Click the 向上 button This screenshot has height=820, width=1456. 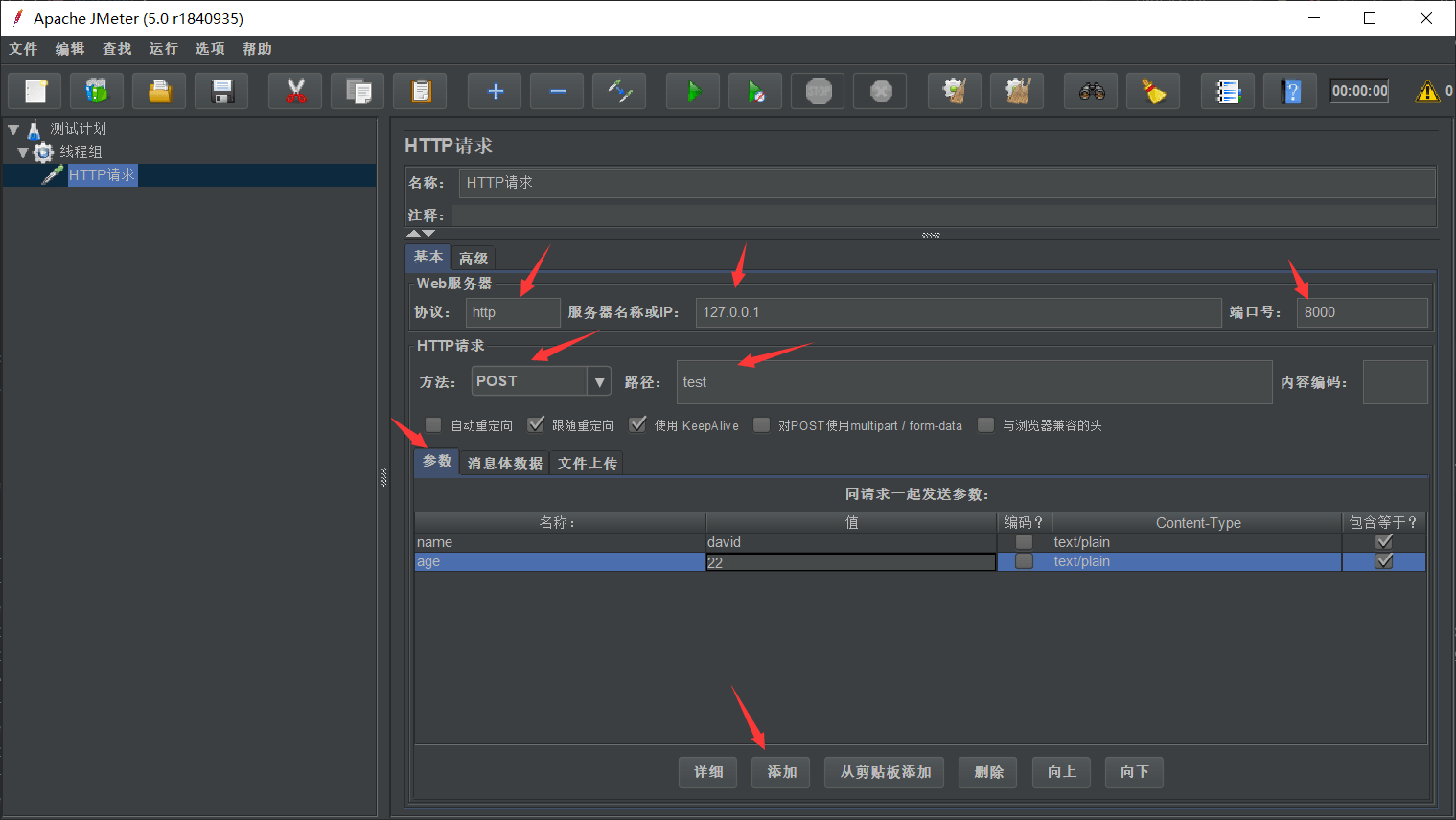click(x=1061, y=772)
